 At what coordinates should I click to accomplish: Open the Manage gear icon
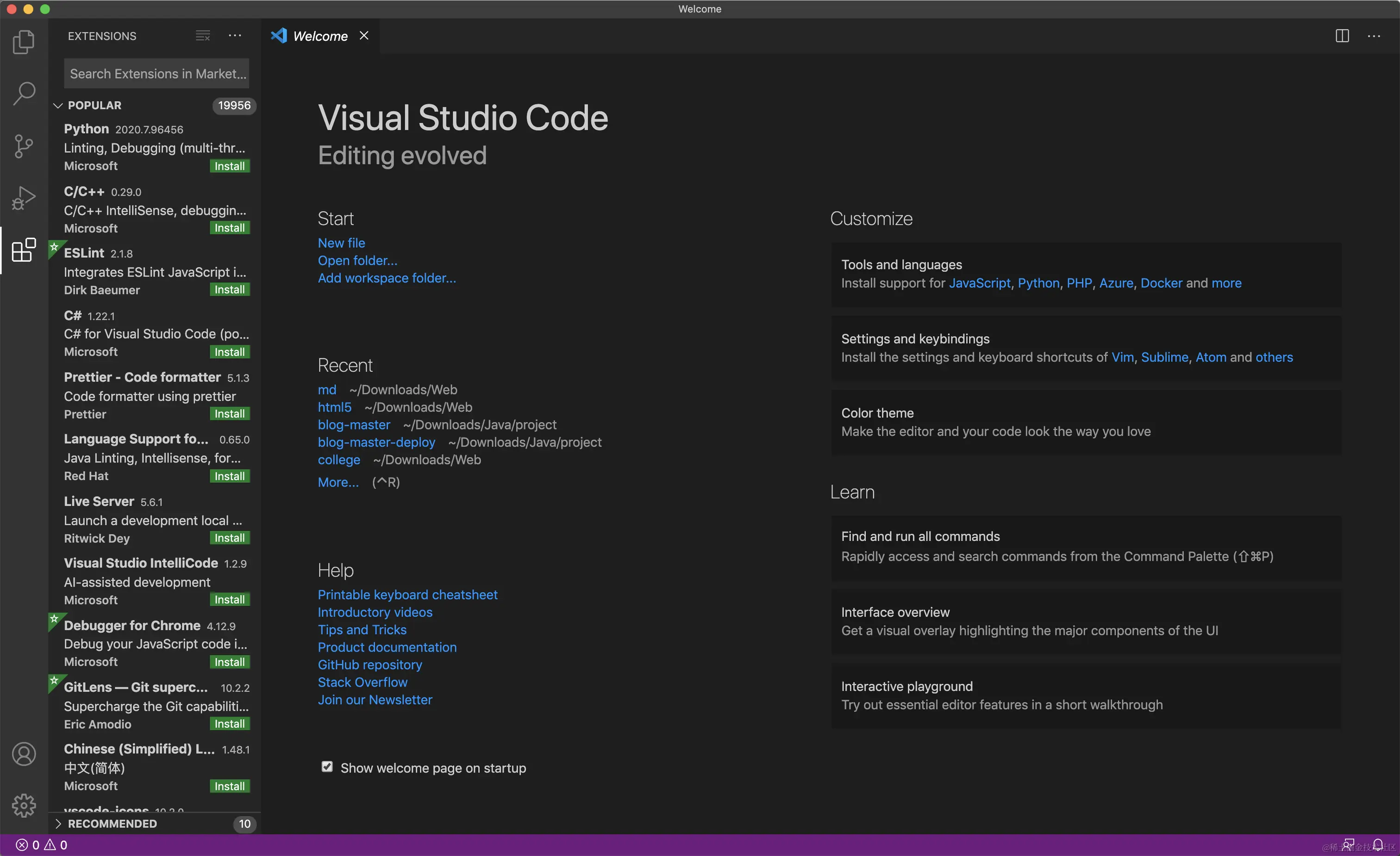(23, 805)
